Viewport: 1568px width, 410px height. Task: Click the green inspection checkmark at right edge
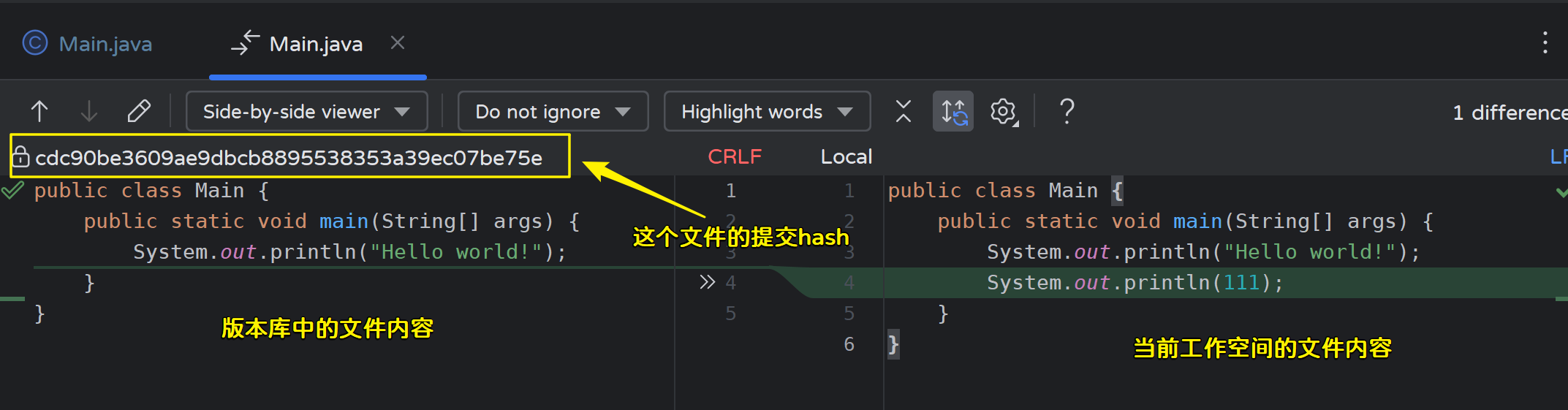coord(1561,192)
